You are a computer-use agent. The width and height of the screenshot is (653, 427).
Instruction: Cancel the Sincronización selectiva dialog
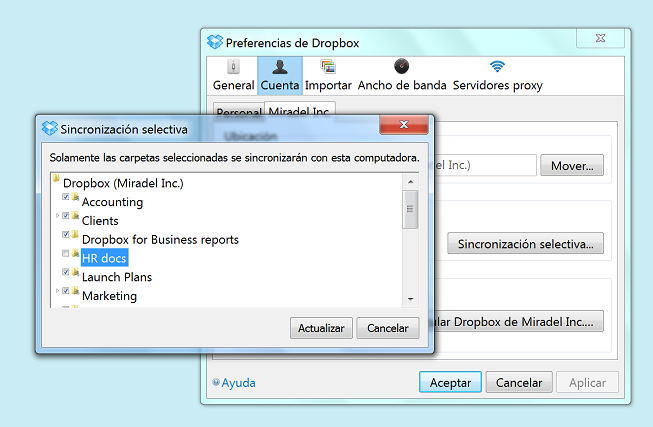coord(388,328)
